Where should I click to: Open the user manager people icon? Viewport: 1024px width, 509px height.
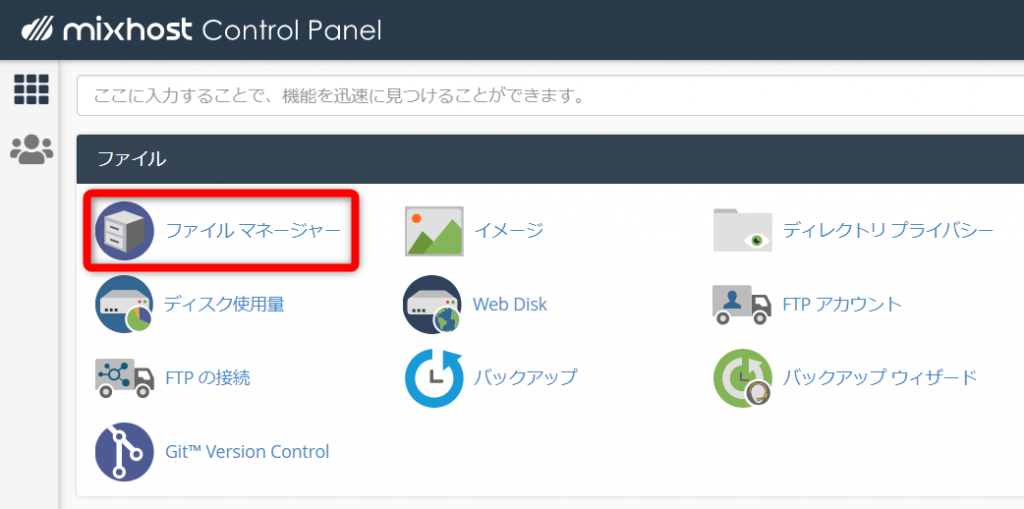pos(31,150)
